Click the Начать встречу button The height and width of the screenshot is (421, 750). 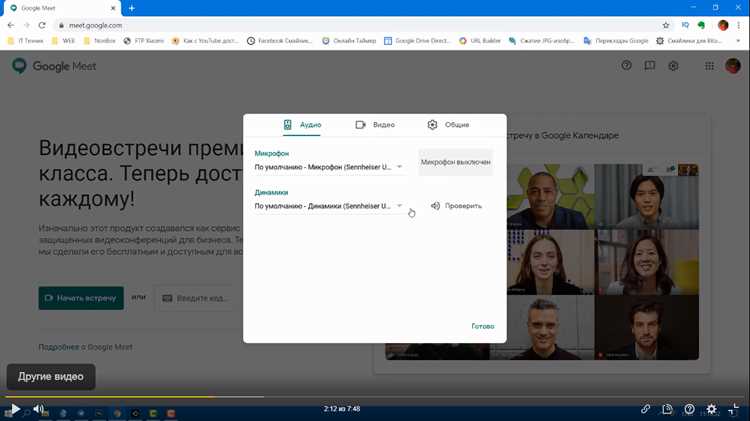click(81, 298)
